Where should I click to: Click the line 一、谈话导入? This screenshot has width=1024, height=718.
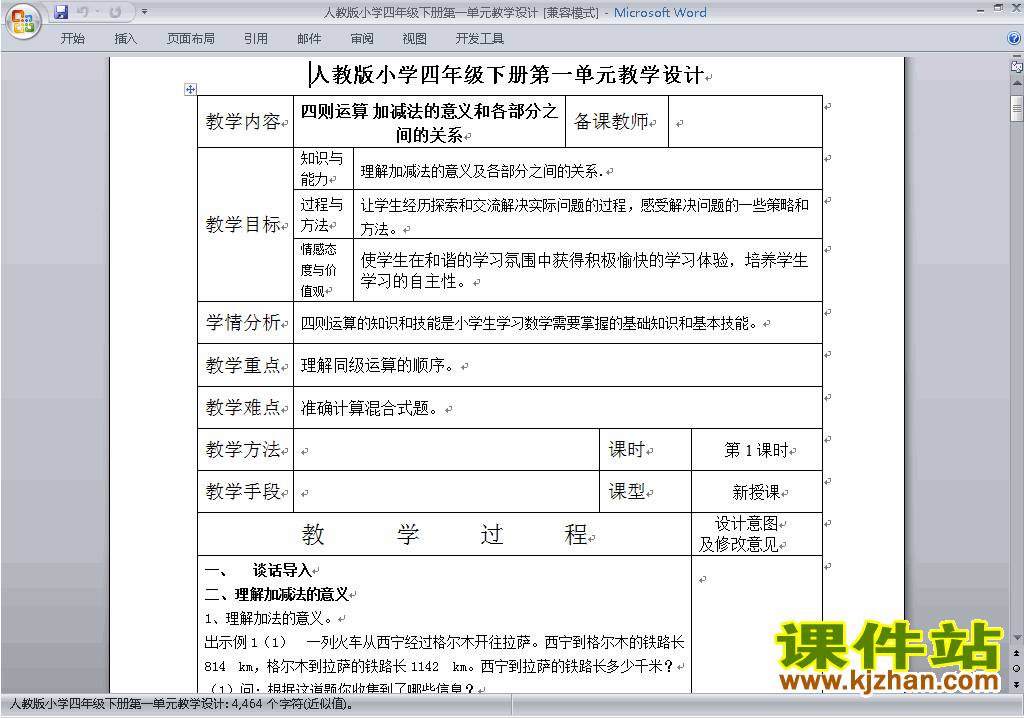(261, 570)
